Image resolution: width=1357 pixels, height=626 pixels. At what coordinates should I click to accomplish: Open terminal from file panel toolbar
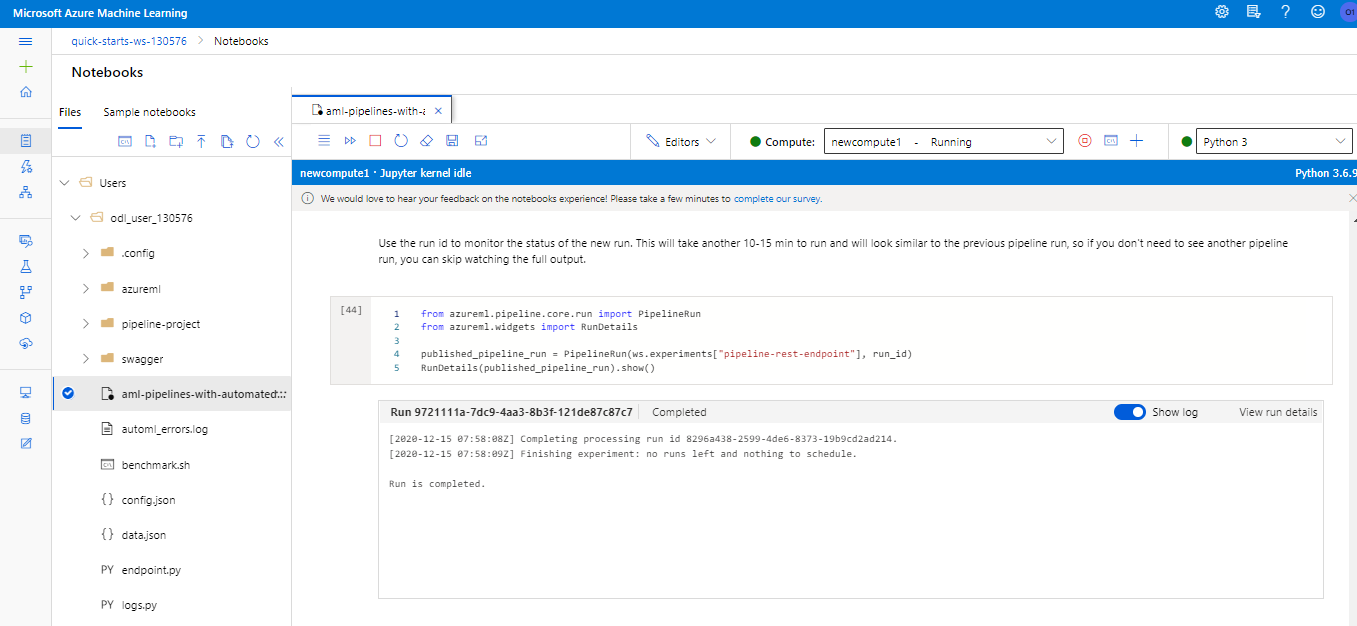(x=126, y=142)
